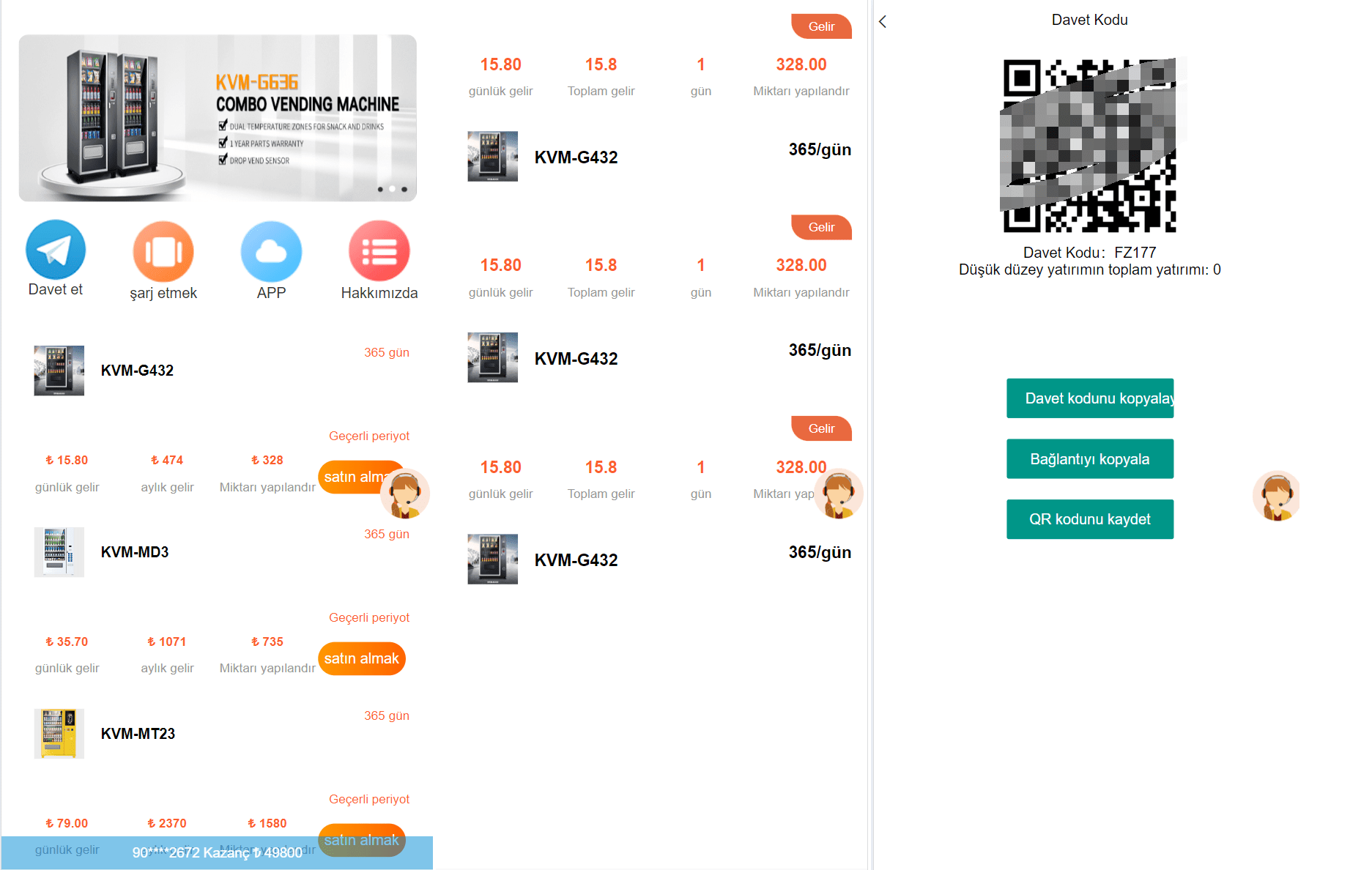Open the şarj etmek recharge icon
1372x870 pixels.
[163, 251]
